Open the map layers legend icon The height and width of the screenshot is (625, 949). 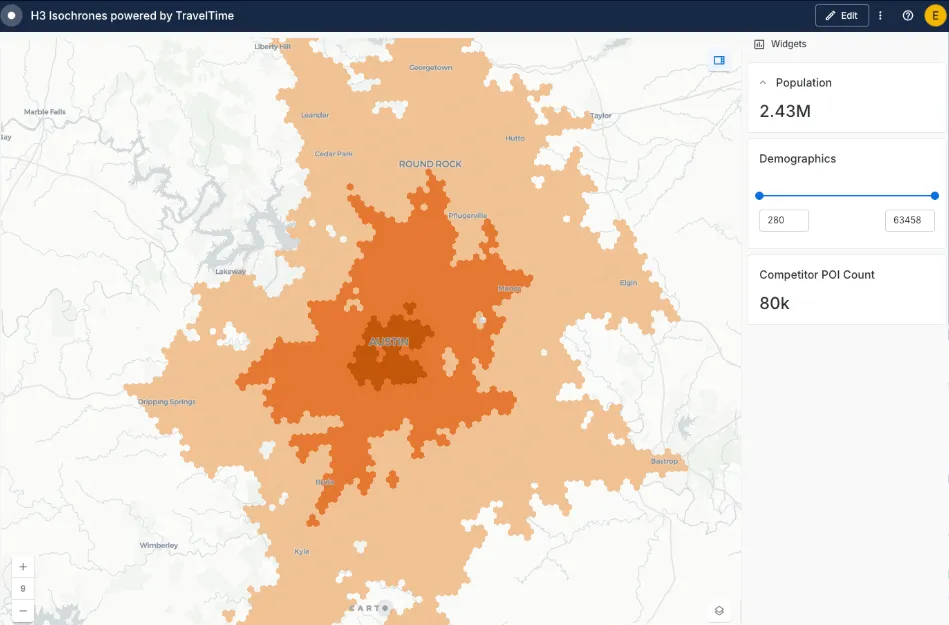click(x=719, y=611)
